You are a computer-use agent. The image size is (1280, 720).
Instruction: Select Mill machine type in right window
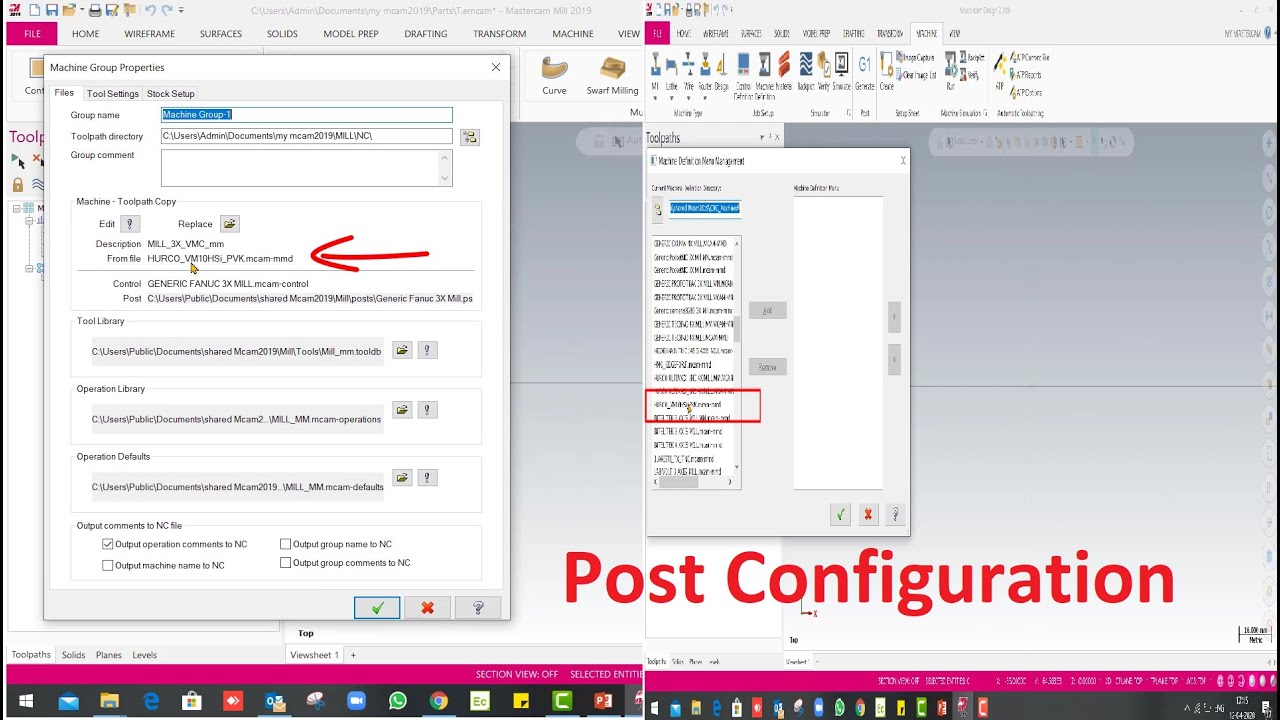(656, 72)
